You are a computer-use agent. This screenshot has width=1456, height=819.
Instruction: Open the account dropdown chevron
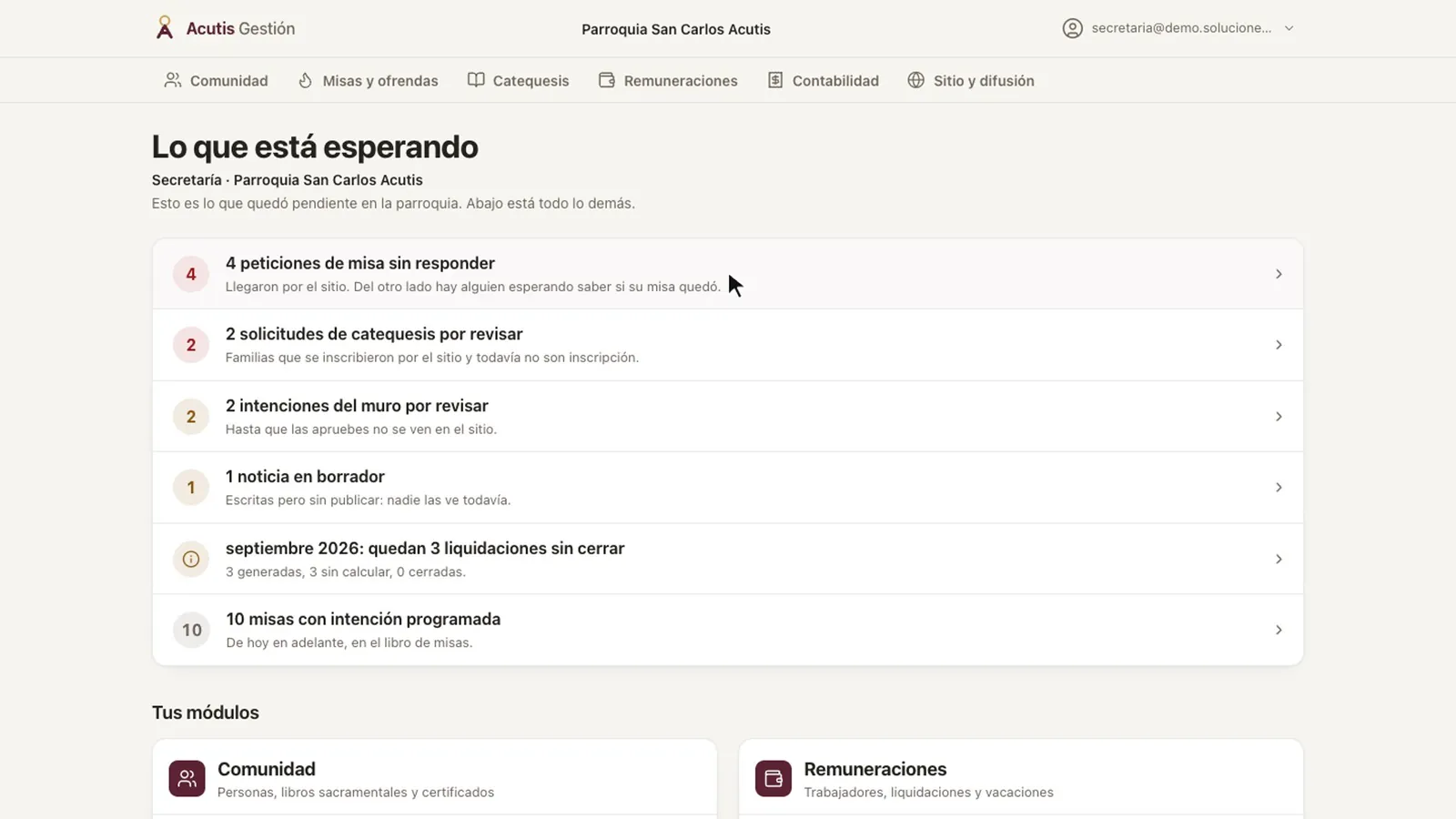click(1289, 28)
